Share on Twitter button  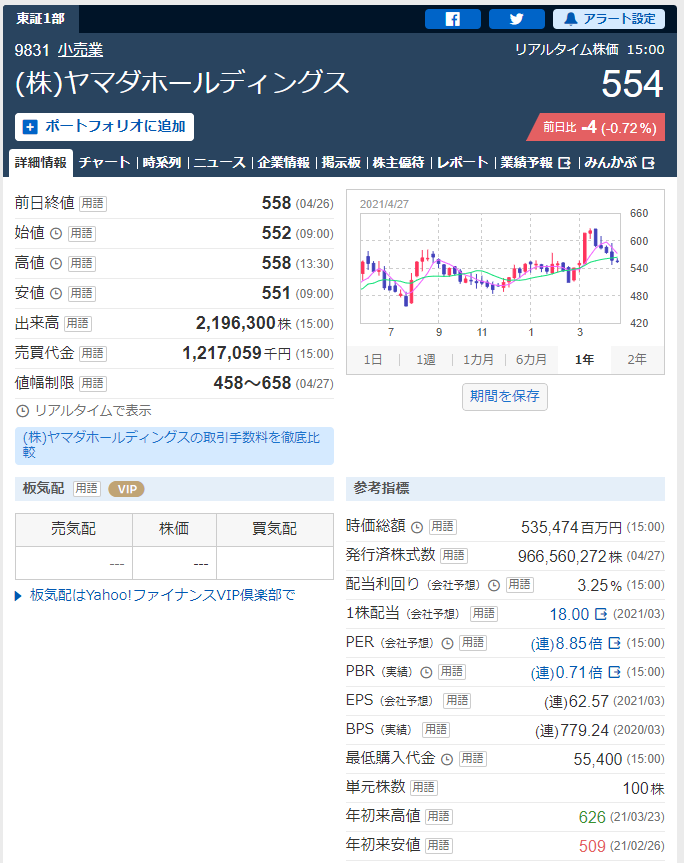coord(516,19)
